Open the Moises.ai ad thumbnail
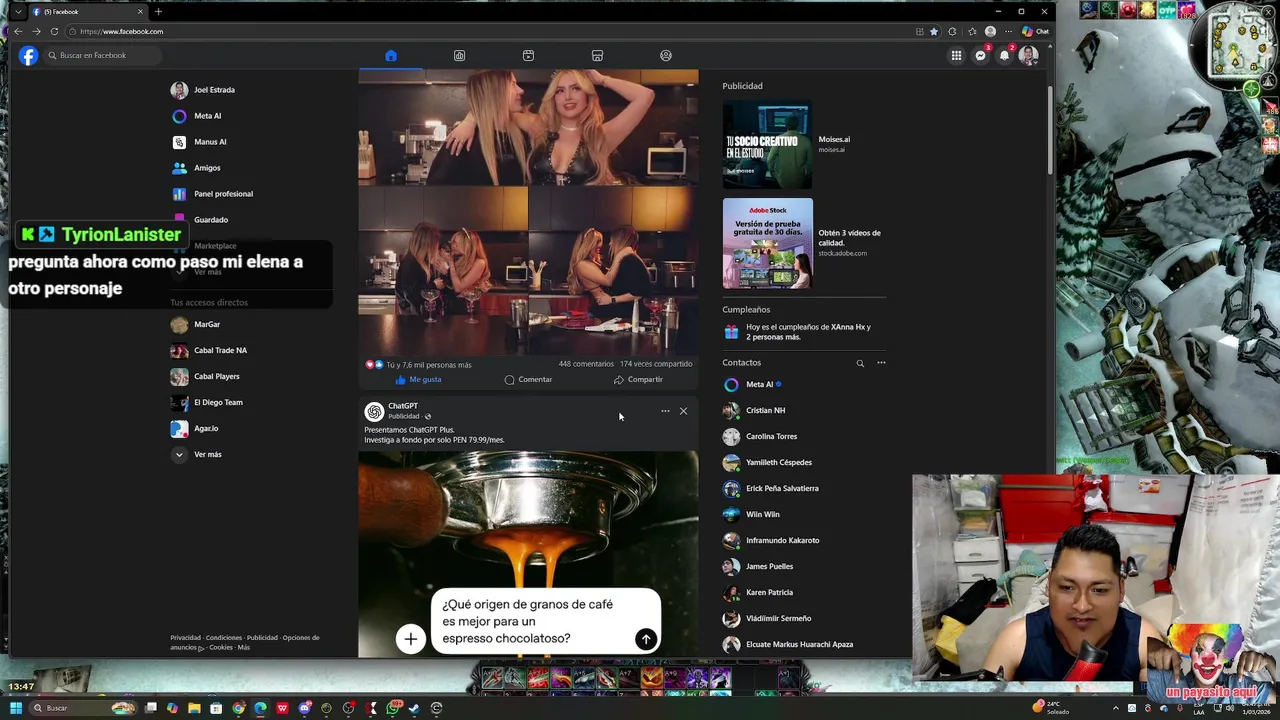Screen dimensions: 1280x720 [767, 145]
